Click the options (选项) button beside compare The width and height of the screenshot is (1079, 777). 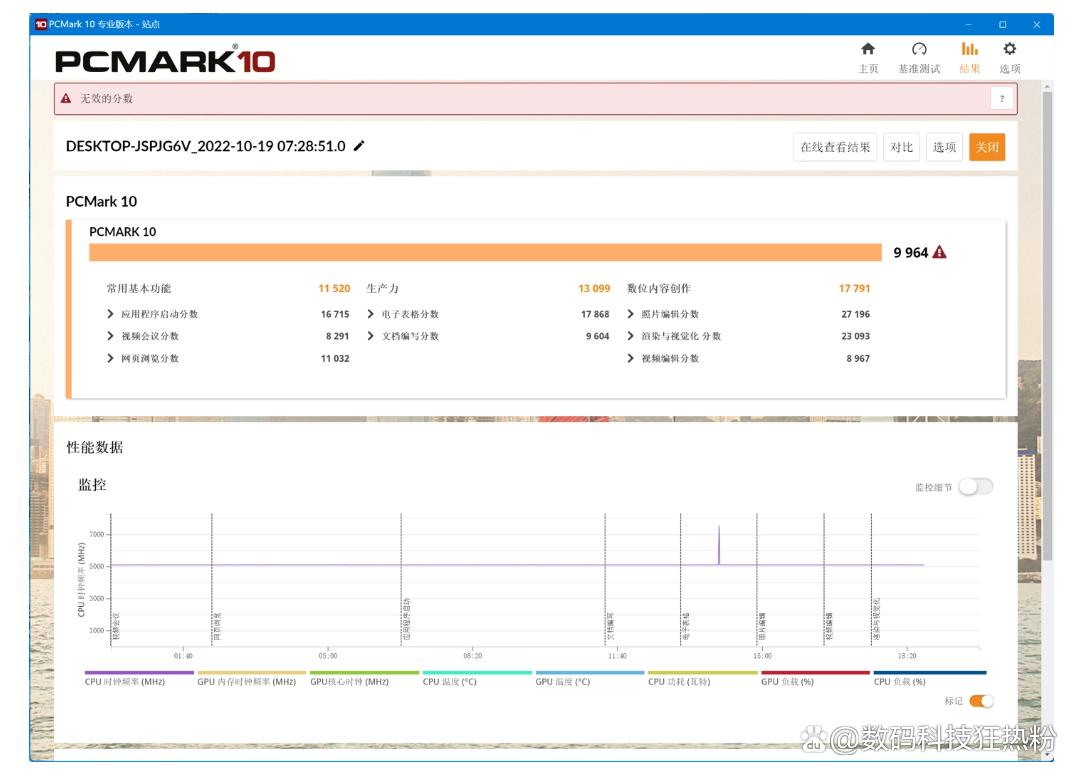[x=944, y=147]
